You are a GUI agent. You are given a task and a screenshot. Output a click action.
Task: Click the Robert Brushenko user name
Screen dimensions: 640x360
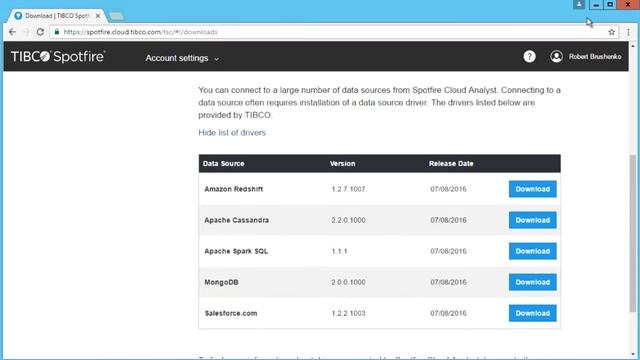pyautogui.click(x=595, y=57)
